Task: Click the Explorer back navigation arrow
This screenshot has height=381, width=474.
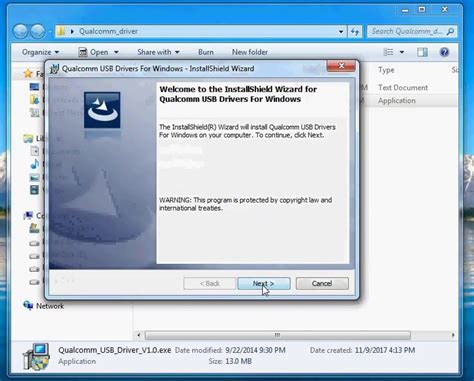Action: coord(21,31)
